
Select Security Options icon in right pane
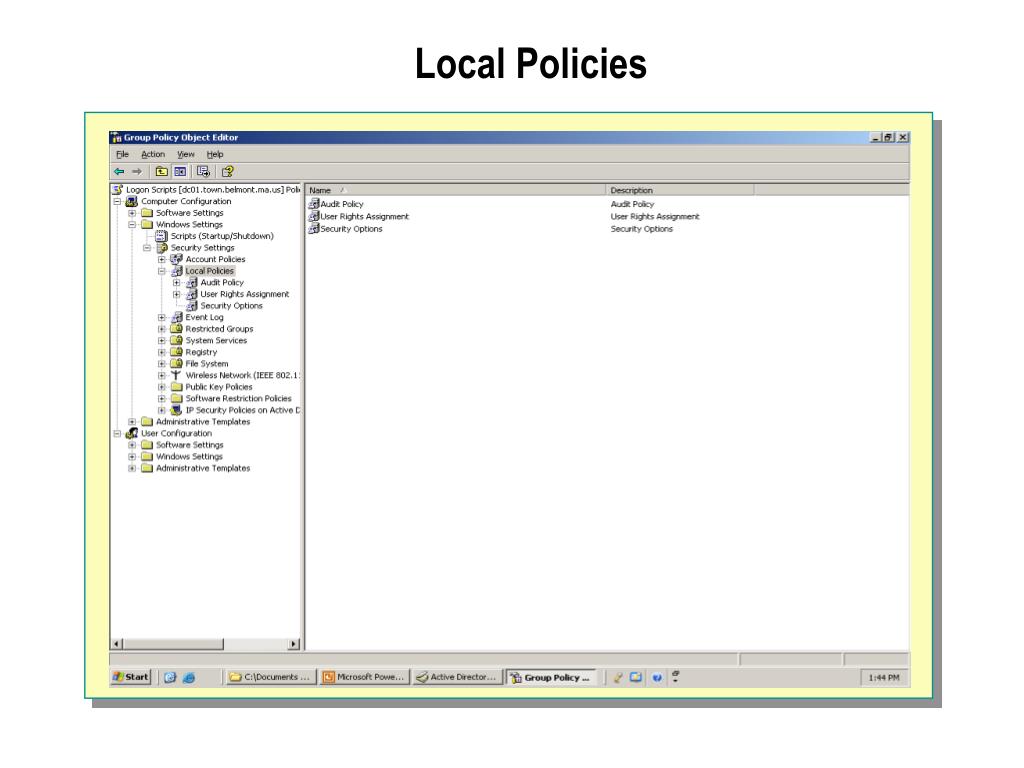(x=313, y=229)
